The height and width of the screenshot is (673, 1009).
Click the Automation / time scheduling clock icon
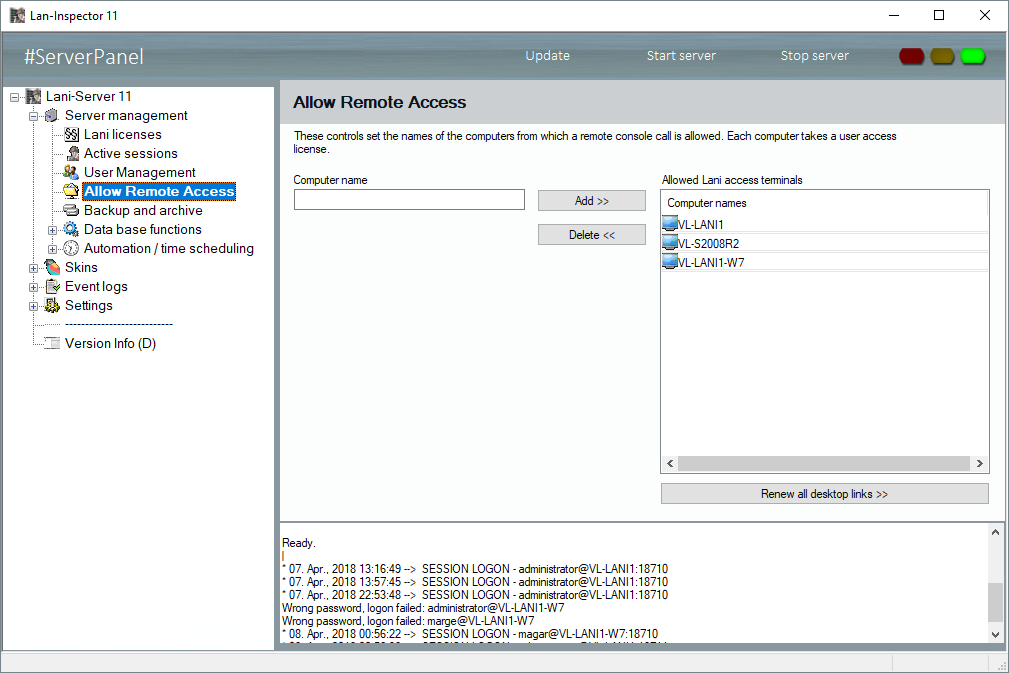[x=71, y=249]
